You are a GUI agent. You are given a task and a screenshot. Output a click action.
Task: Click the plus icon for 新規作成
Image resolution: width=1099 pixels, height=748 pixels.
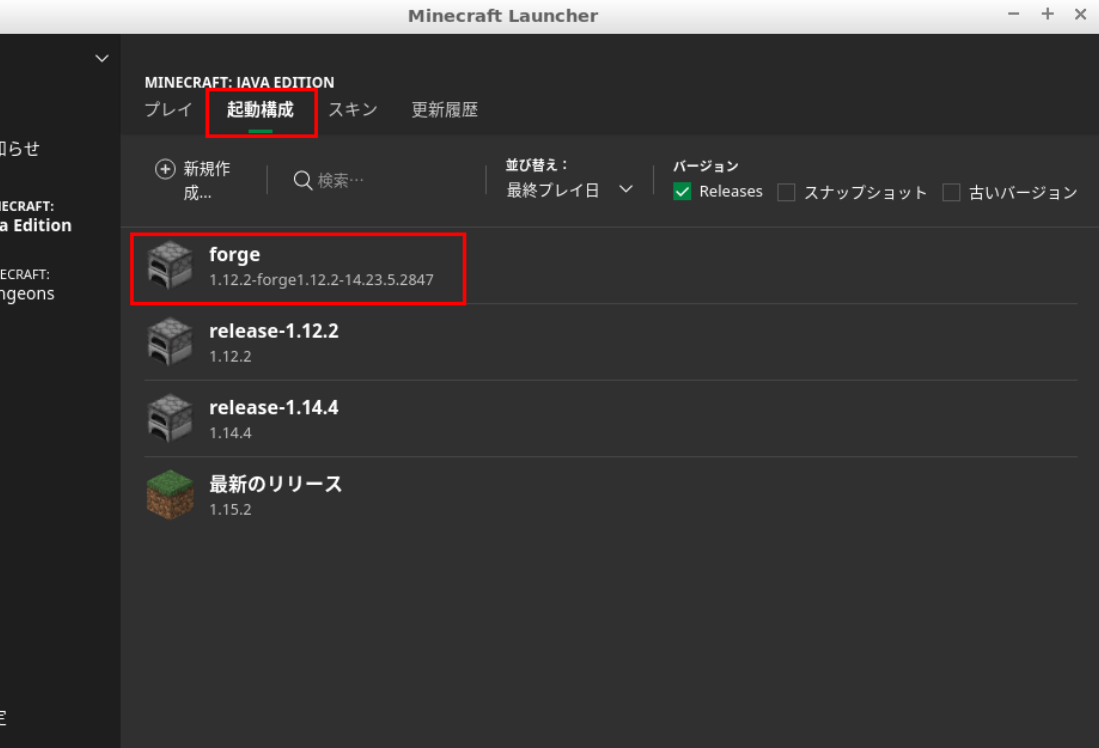point(165,169)
